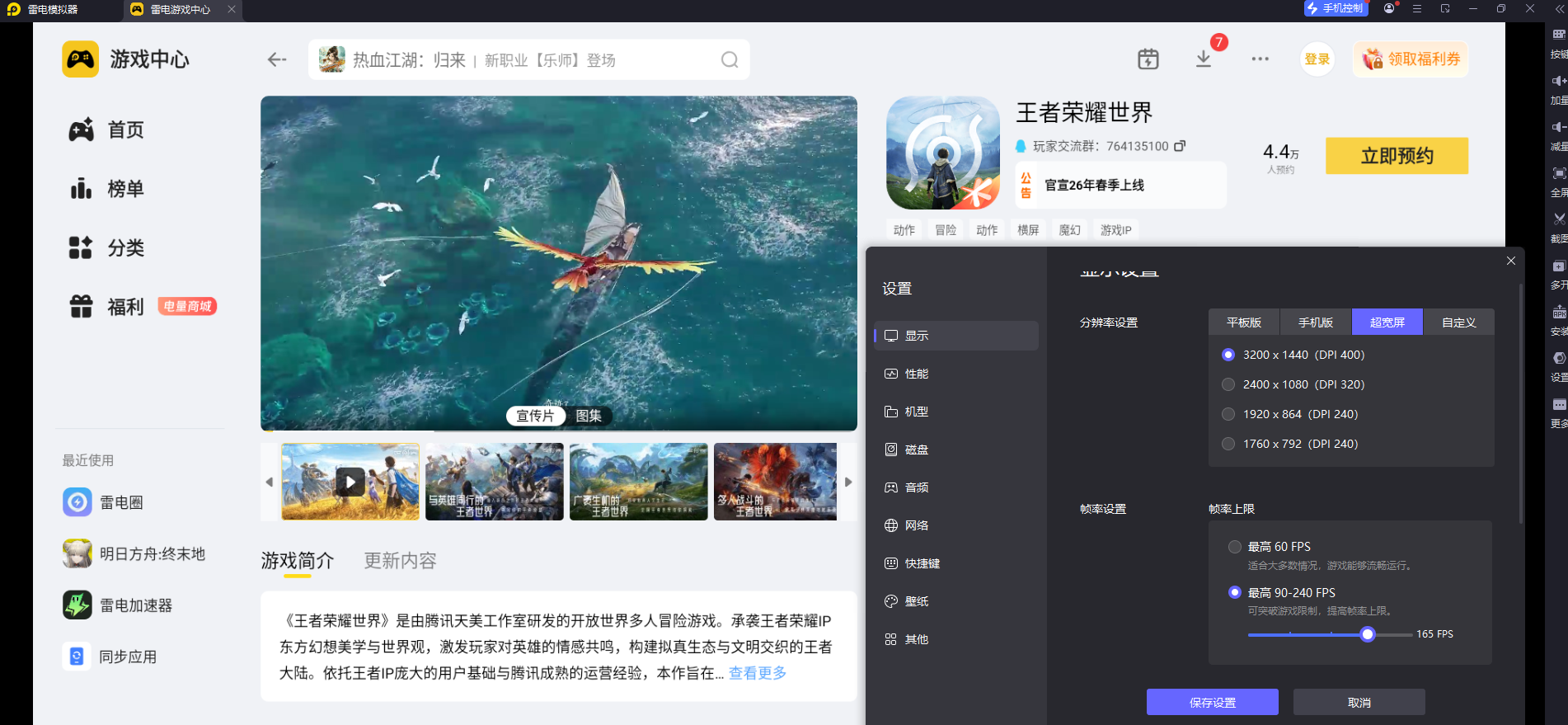Collapse the side toolbar with double chevron
This screenshot has width=1568, height=725.
tap(1558, 8)
